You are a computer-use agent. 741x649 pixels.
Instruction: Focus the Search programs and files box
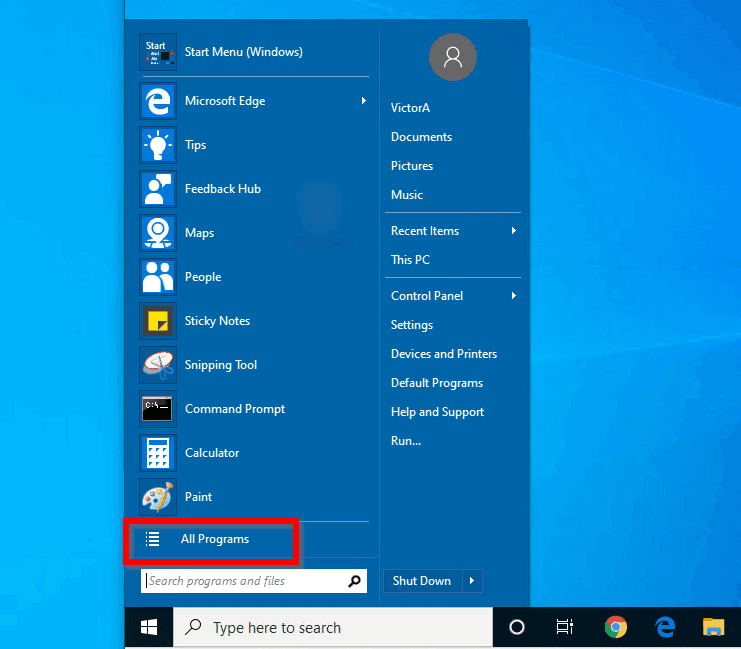254,581
